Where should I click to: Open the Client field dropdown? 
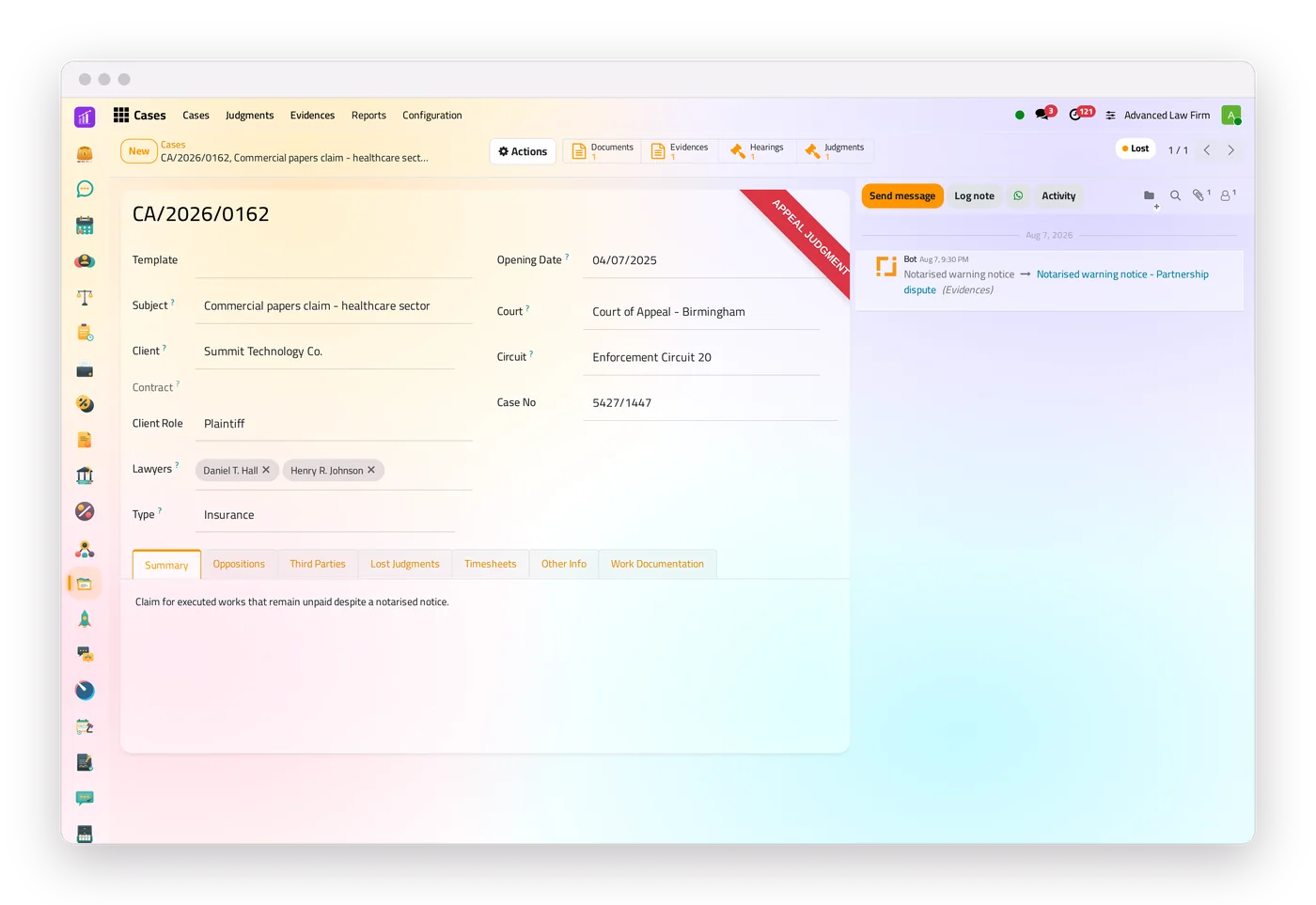point(325,351)
